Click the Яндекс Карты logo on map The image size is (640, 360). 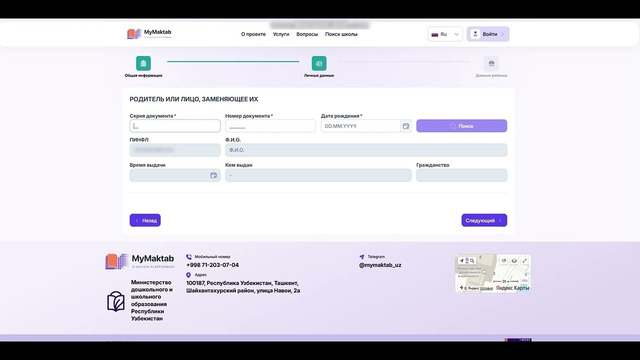click(512, 288)
